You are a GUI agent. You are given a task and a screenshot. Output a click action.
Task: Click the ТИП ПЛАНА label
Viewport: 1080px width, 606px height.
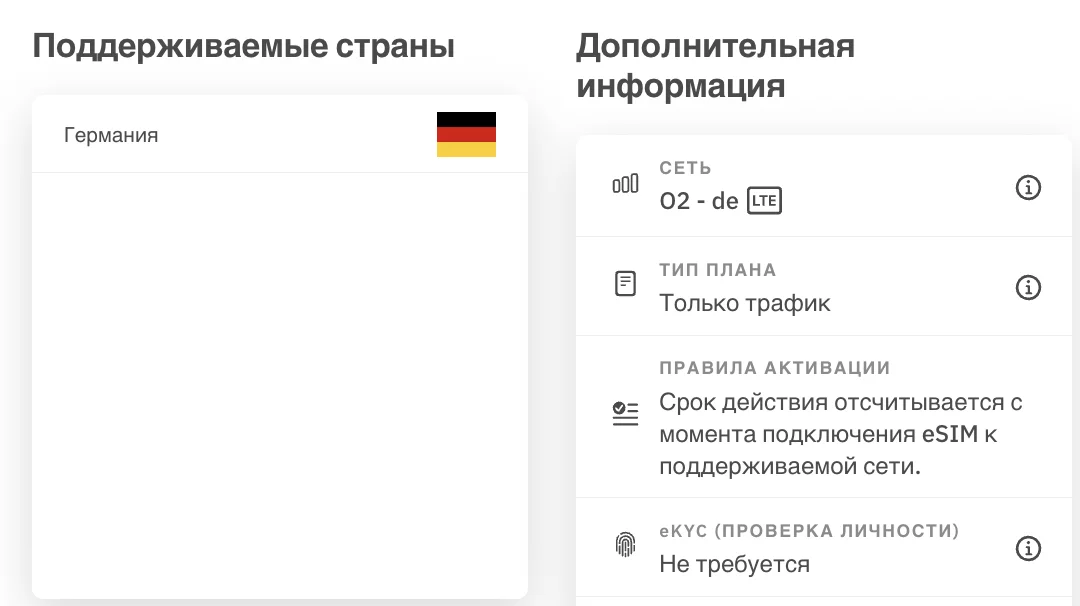point(718,270)
